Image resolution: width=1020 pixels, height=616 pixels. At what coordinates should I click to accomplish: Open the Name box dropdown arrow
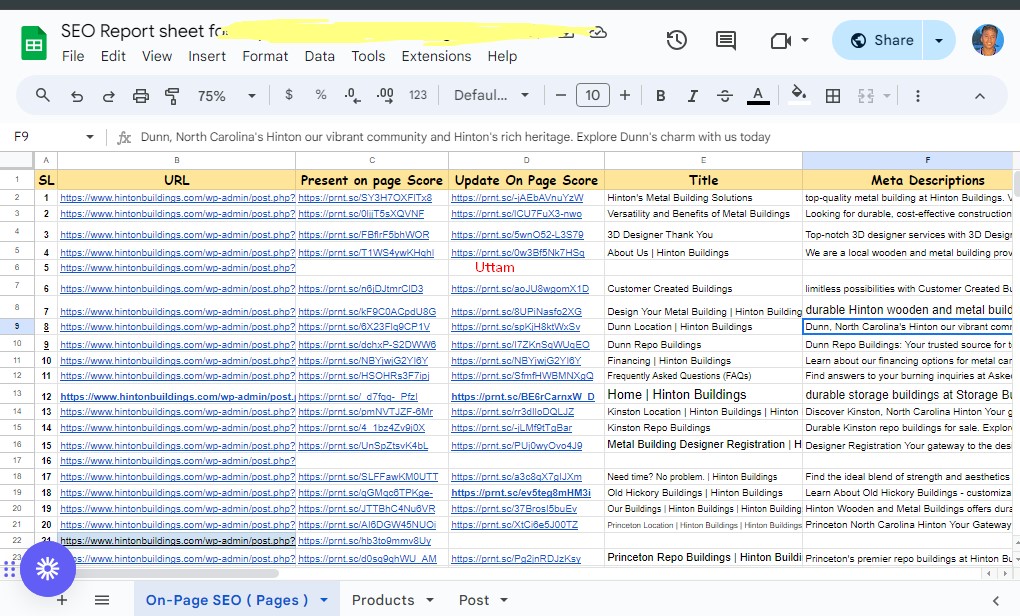click(x=90, y=137)
